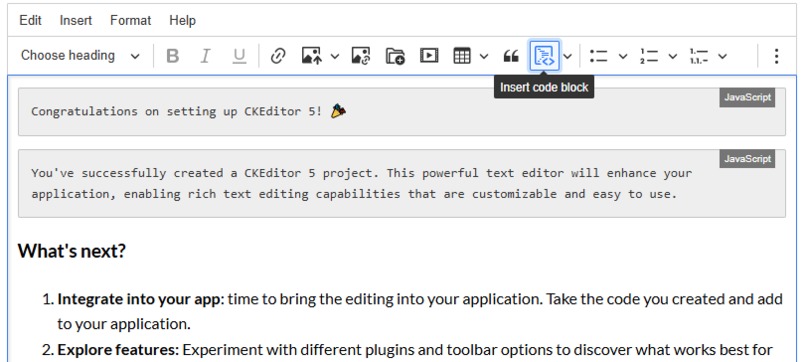This screenshot has width=806, height=362.
Task: Insert a link
Action: [278, 56]
